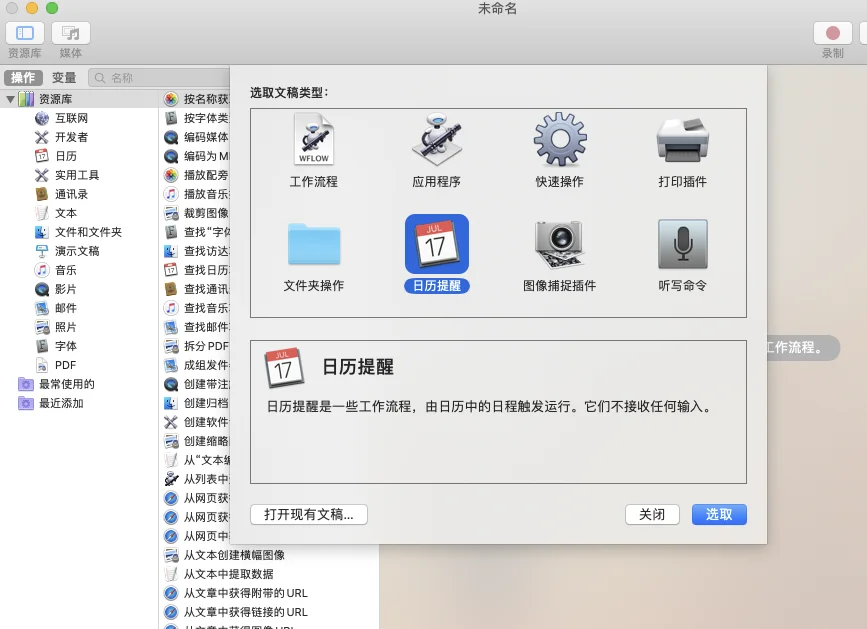This screenshot has width=867, height=629.
Task: Select the 创建缩略 action row
Action: tap(196, 441)
